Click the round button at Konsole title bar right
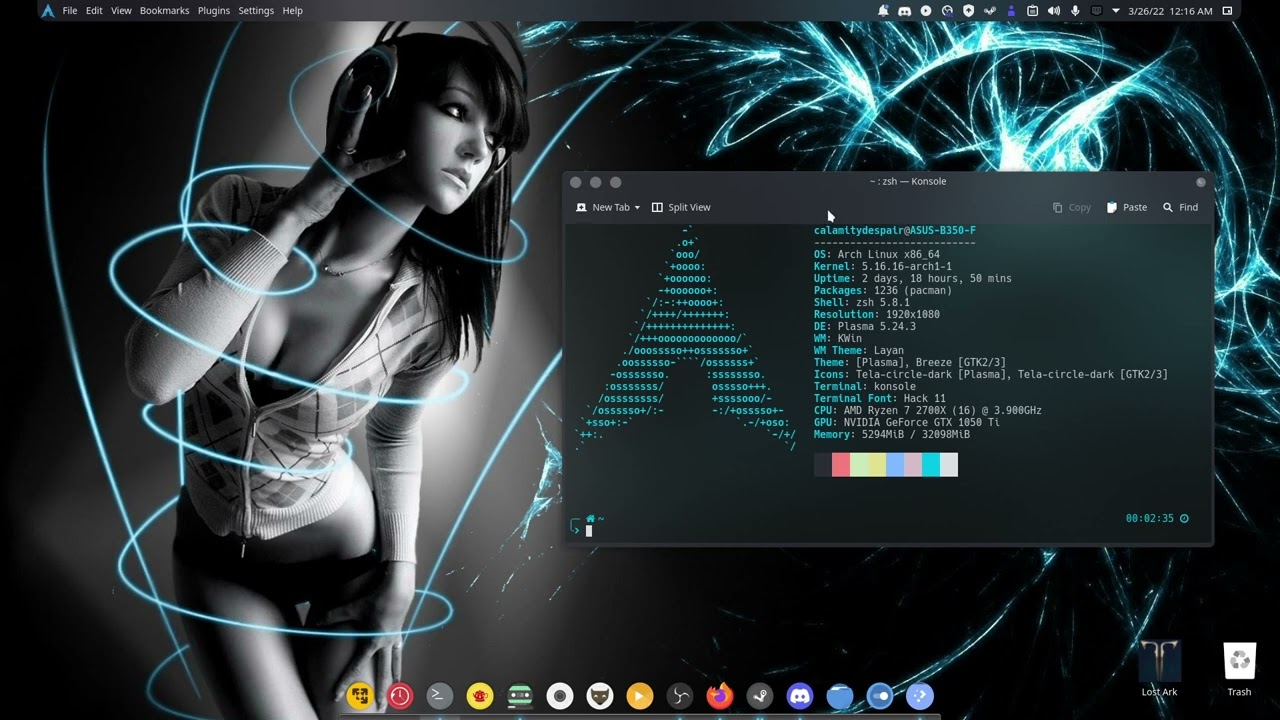Viewport: 1280px width, 720px height. tap(1201, 182)
